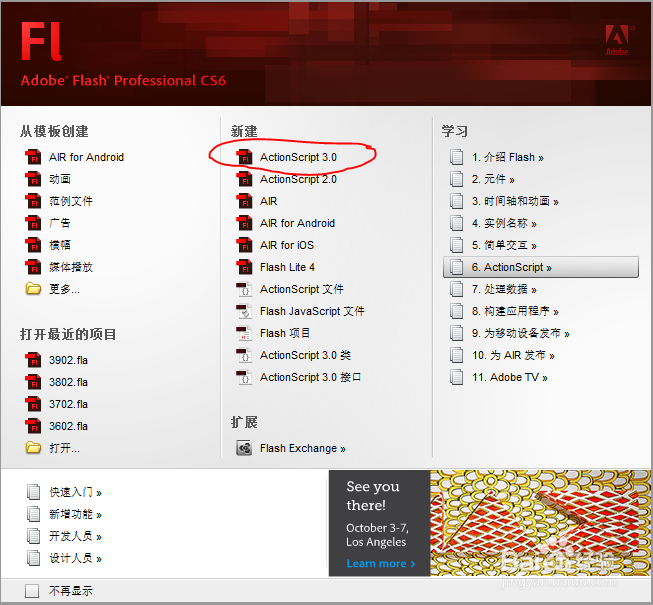Open Flash Exchange extensions link
653x605 pixels.
[303, 448]
